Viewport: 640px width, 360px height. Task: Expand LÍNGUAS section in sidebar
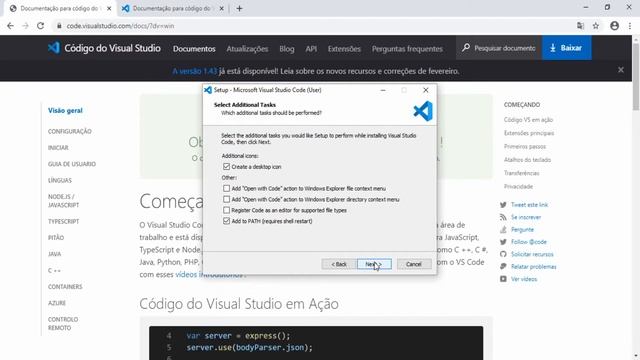coord(60,180)
